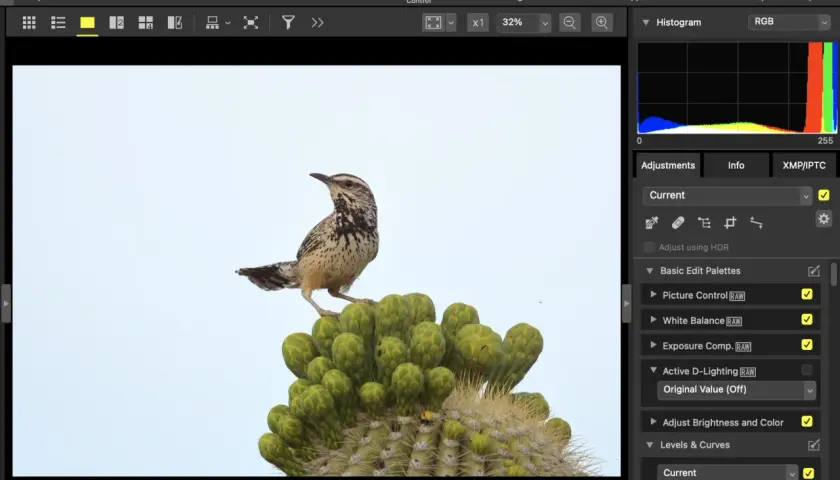Viewport: 840px width, 480px height.
Task: Toggle full screen view icon
Action: (x=251, y=22)
